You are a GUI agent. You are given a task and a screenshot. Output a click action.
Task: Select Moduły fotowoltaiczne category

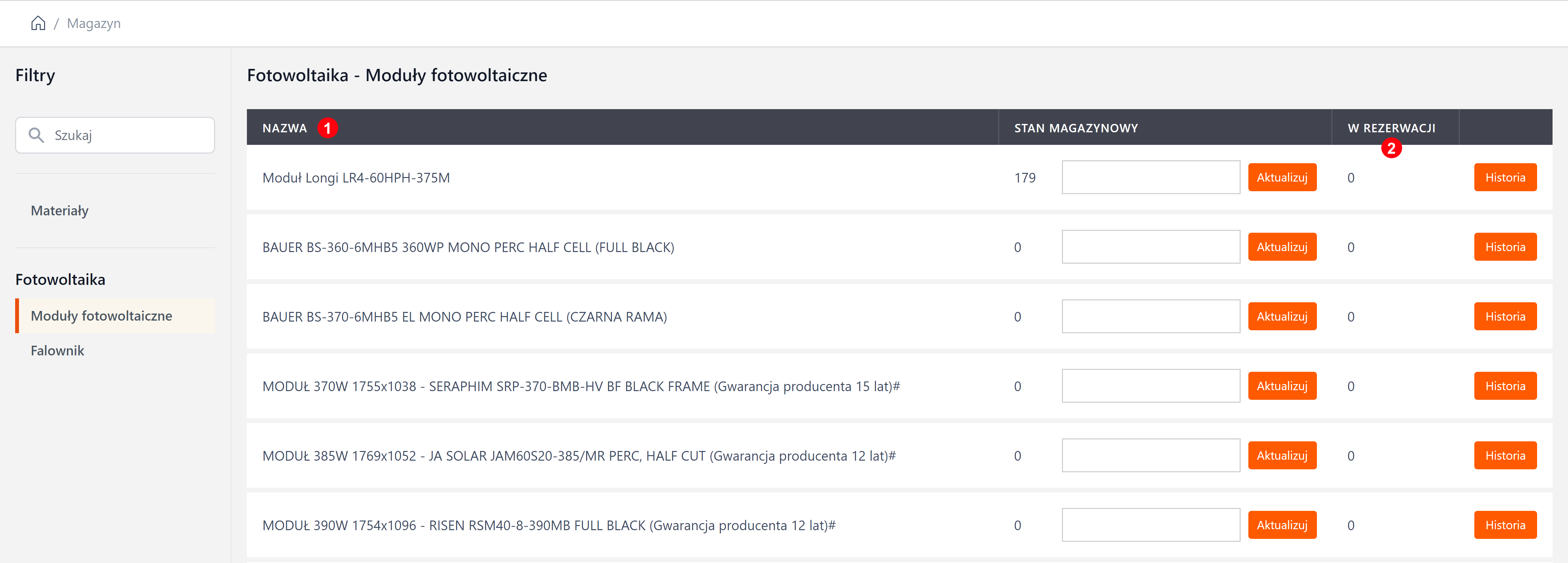[x=102, y=316]
